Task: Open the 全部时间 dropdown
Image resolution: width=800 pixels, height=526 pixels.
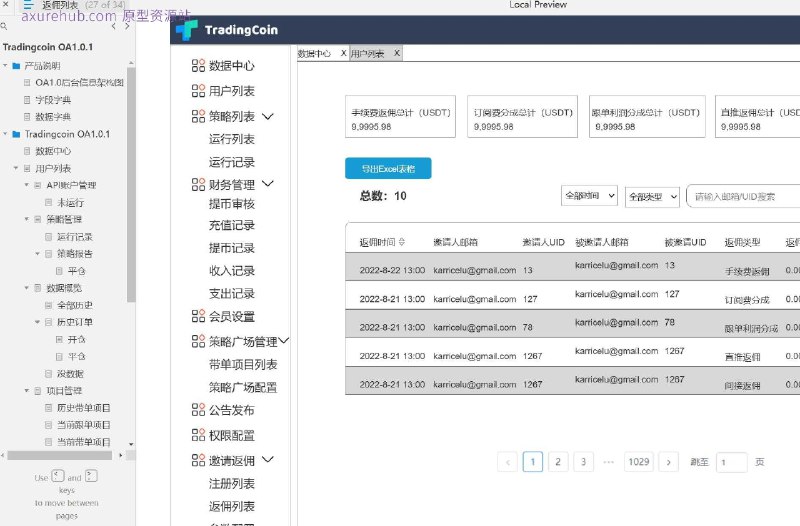Action: pyautogui.click(x=589, y=195)
